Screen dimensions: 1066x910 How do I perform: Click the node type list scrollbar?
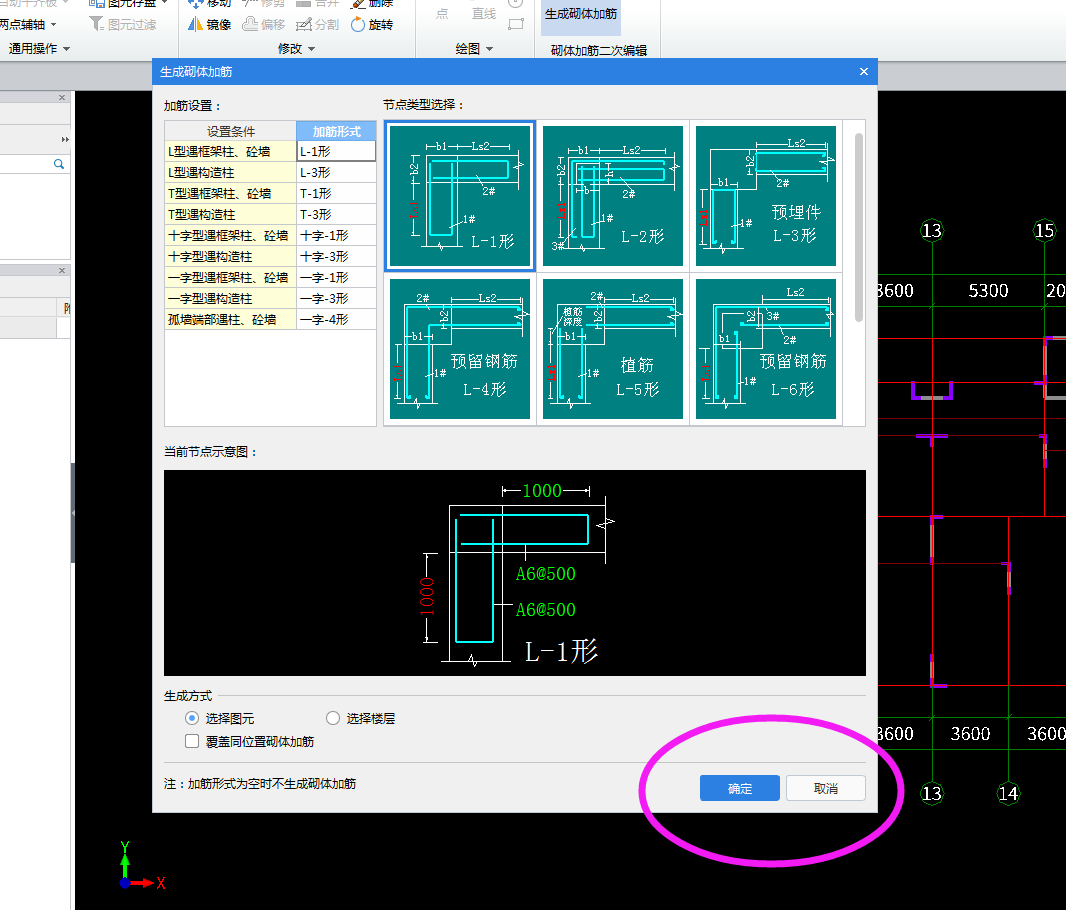click(859, 227)
